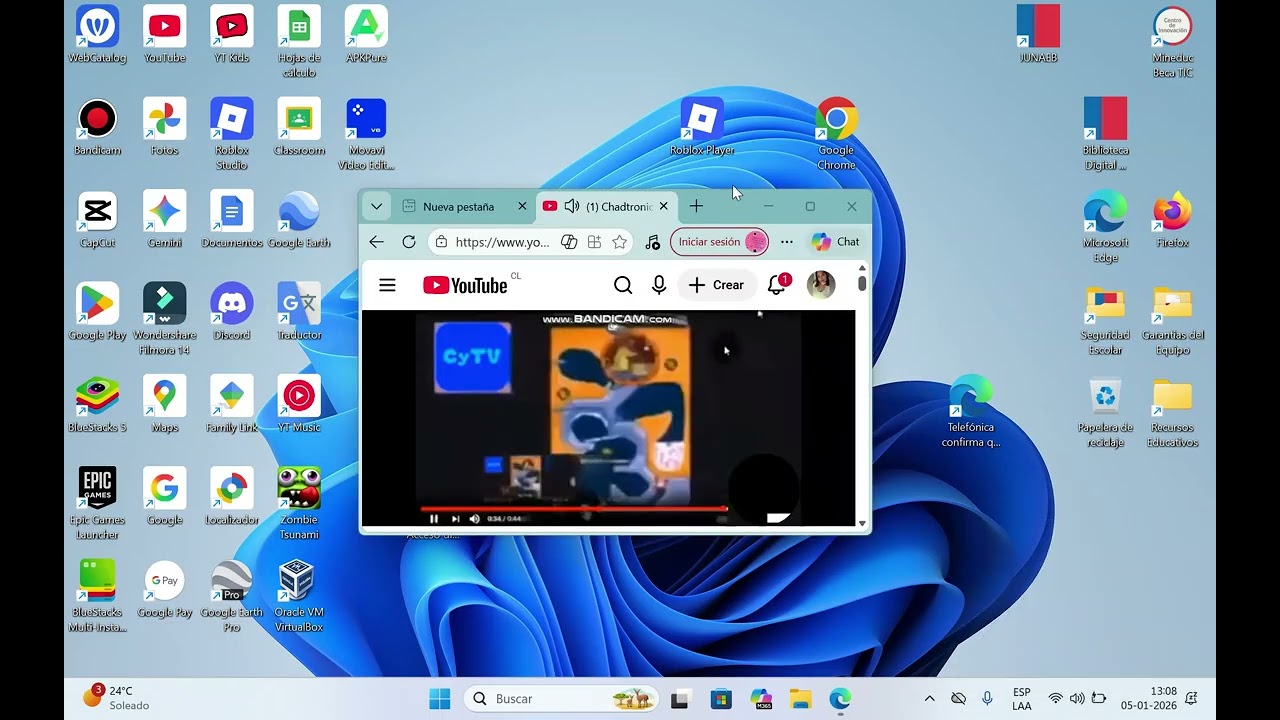Open Documentos desktop shortcut
Image resolution: width=1280 pixels, height=720 pixels.
pos(231,220)
